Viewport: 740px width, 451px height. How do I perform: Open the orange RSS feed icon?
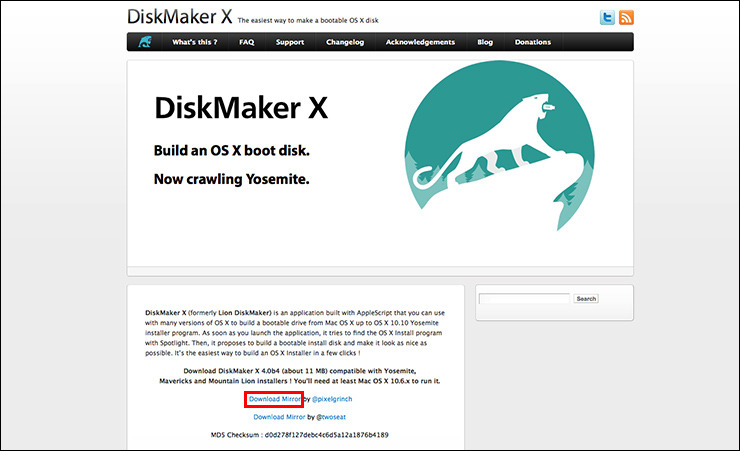(x=626, y=17)
